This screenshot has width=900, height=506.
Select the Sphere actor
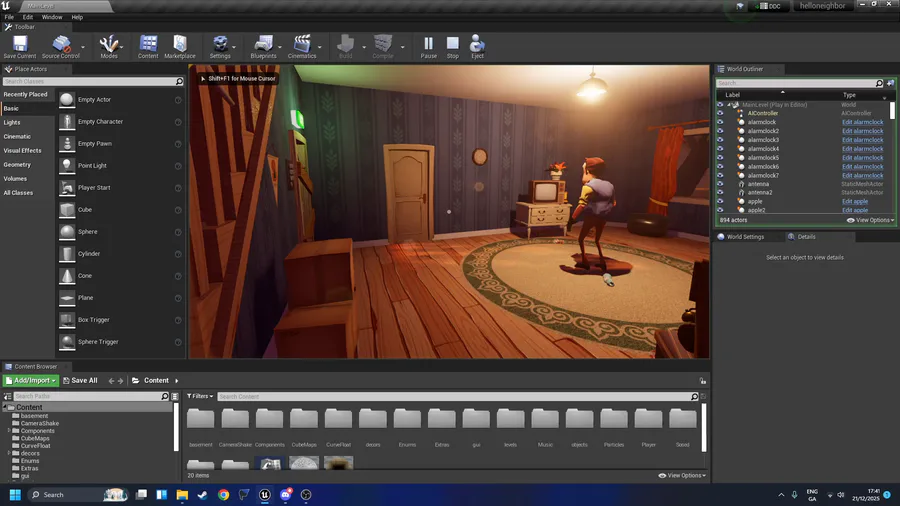121,232
